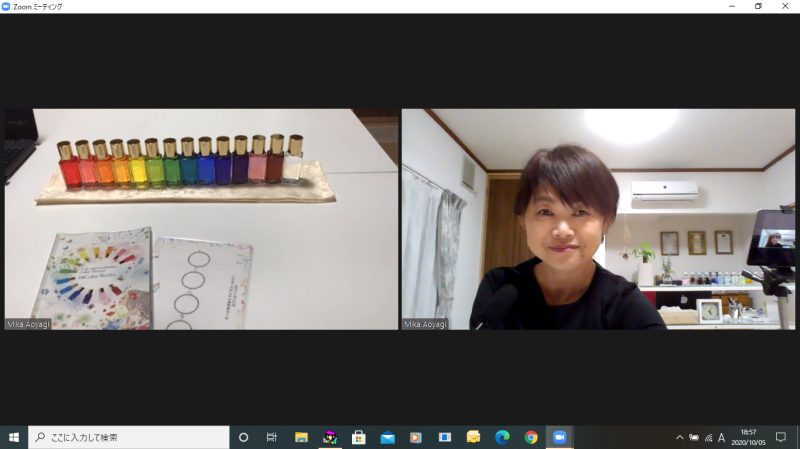Viewport: 800px width, 449px height.
Task: Open the Wi-Fi network flyout in the tray
Action: (x=708, y=437)
